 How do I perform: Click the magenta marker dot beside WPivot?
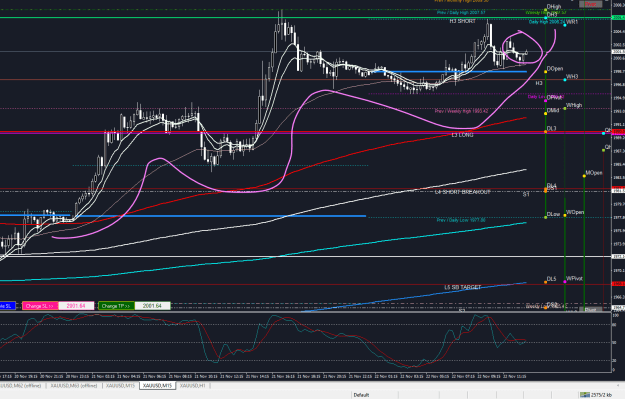565,282
